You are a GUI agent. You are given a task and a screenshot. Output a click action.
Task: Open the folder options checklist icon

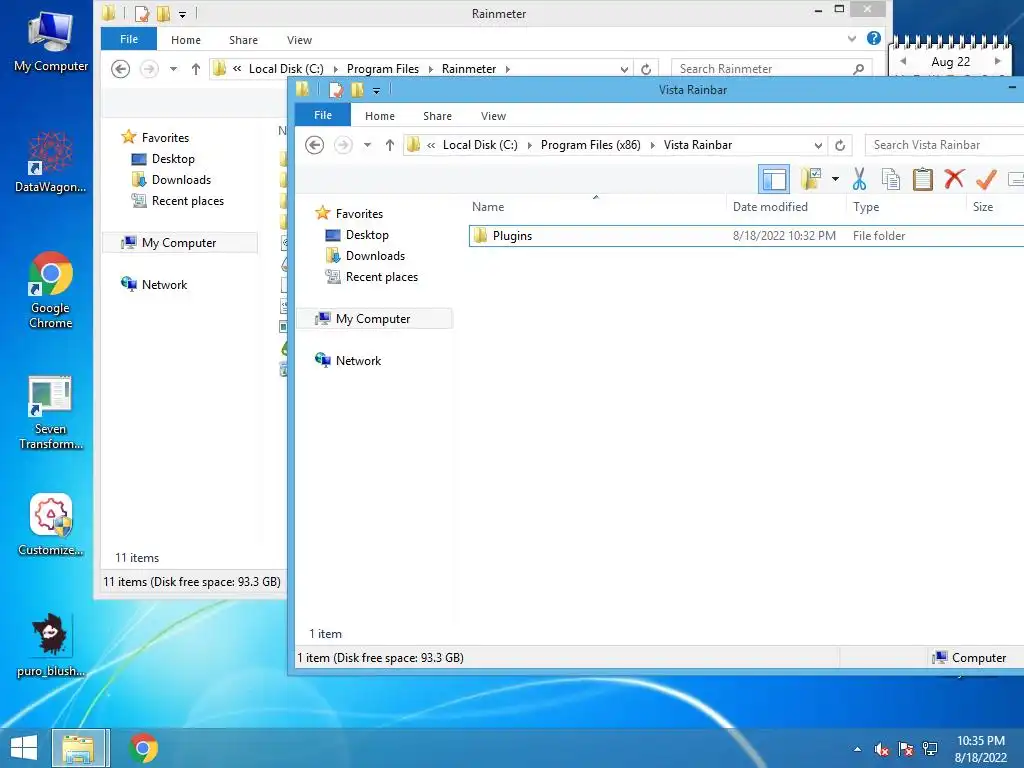(810, 178)
